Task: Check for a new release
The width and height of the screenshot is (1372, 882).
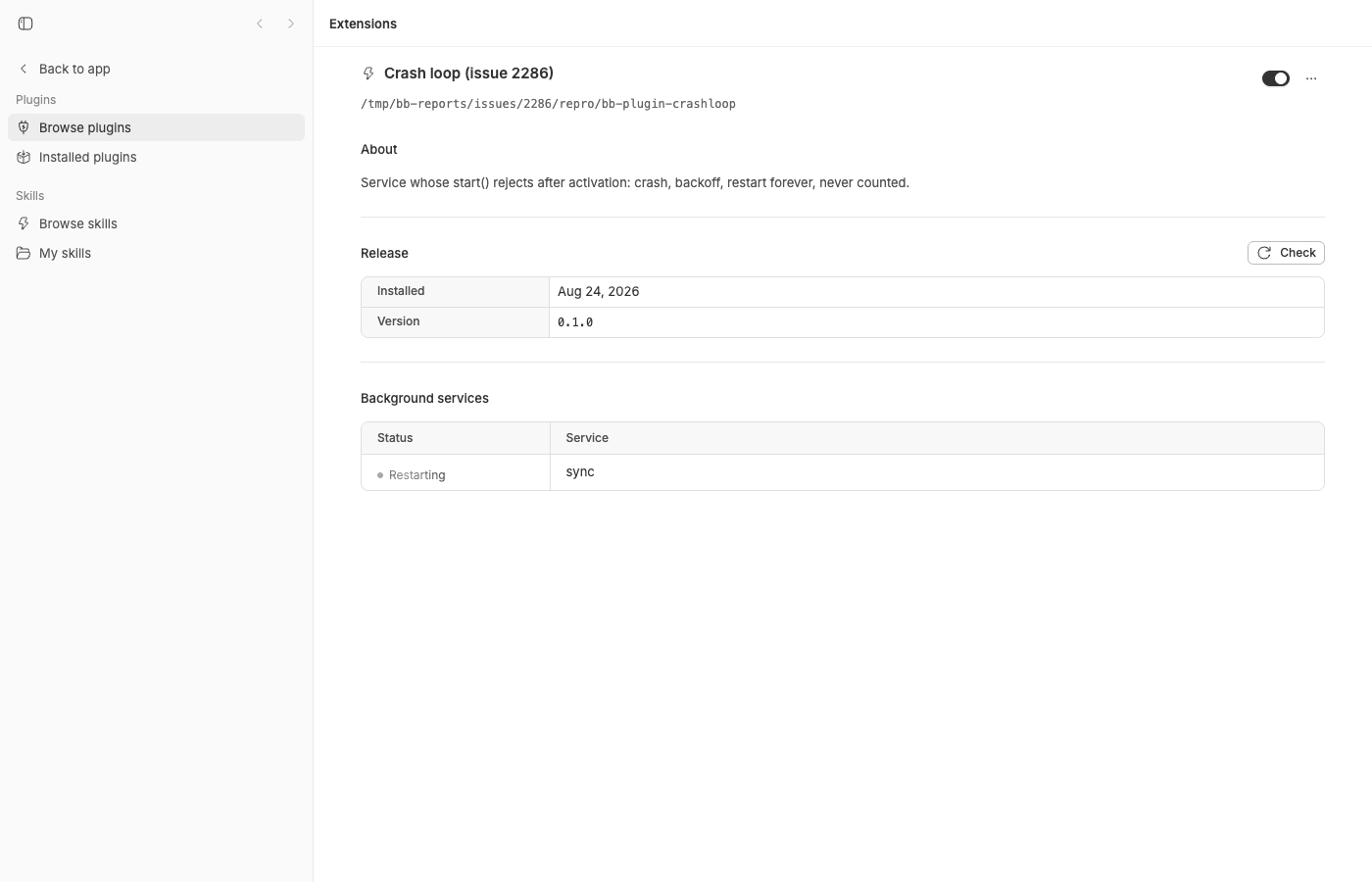Action: click(1286, 253)
